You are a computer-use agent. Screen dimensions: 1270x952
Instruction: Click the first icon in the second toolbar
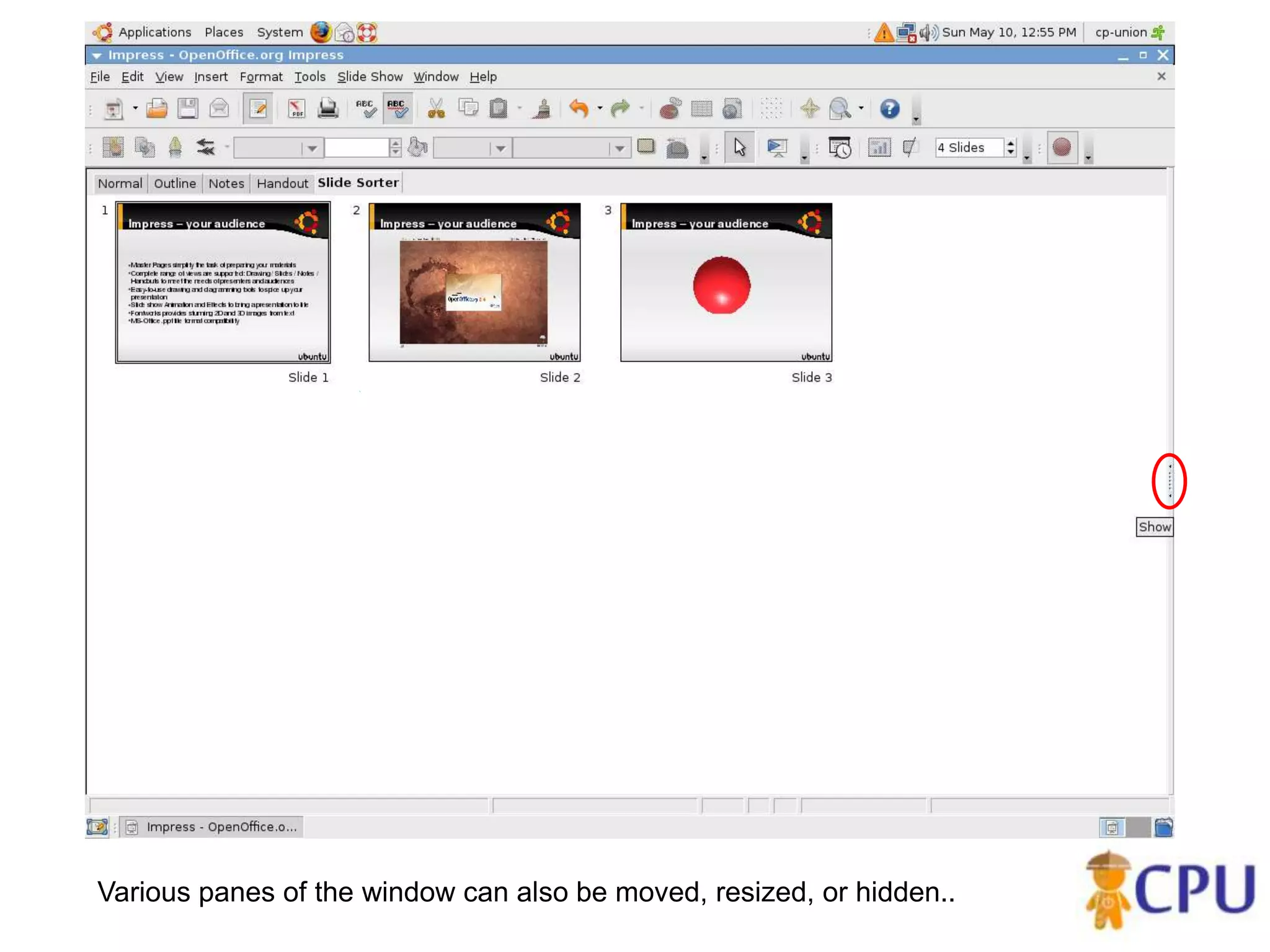[x=113, y=147]
